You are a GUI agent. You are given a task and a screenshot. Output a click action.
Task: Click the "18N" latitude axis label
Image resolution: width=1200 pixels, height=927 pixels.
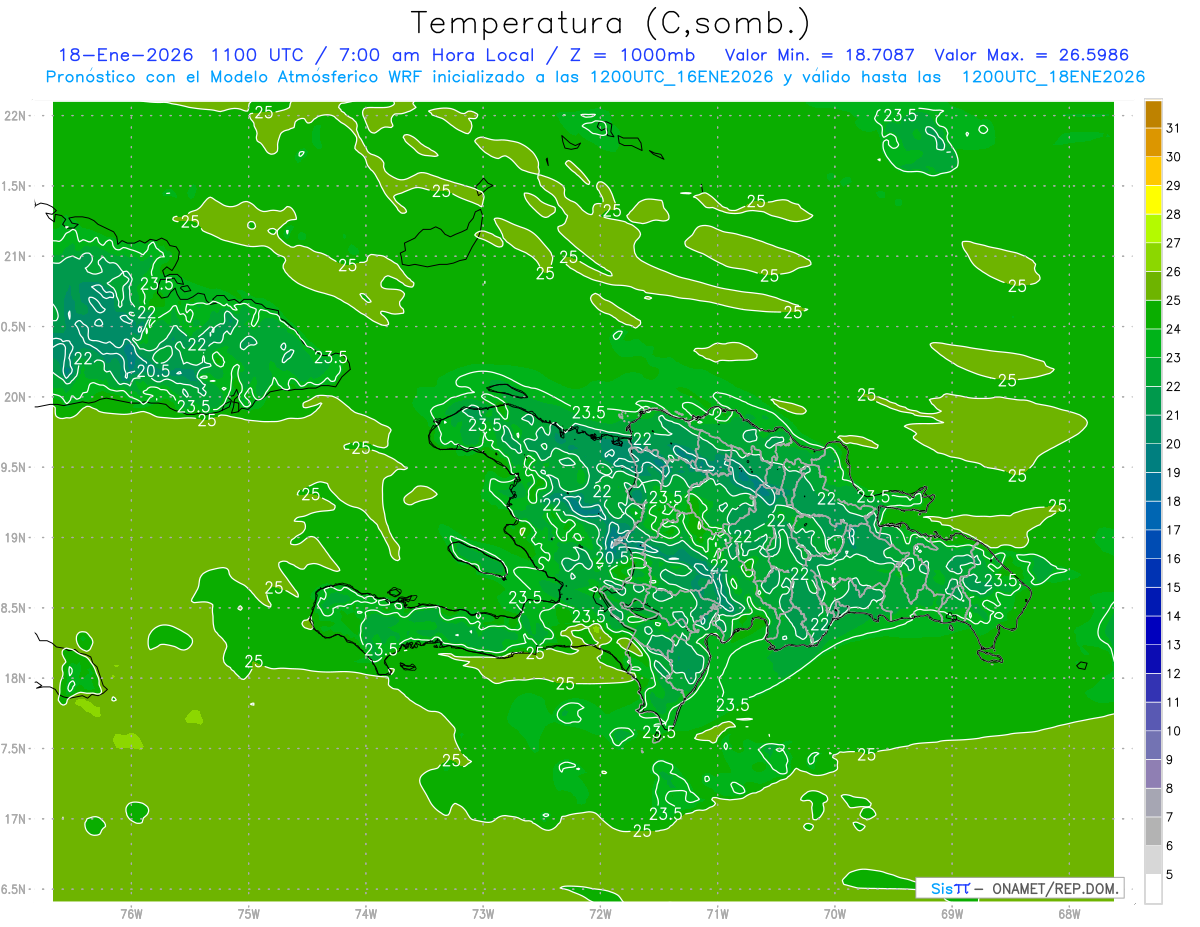16,678
